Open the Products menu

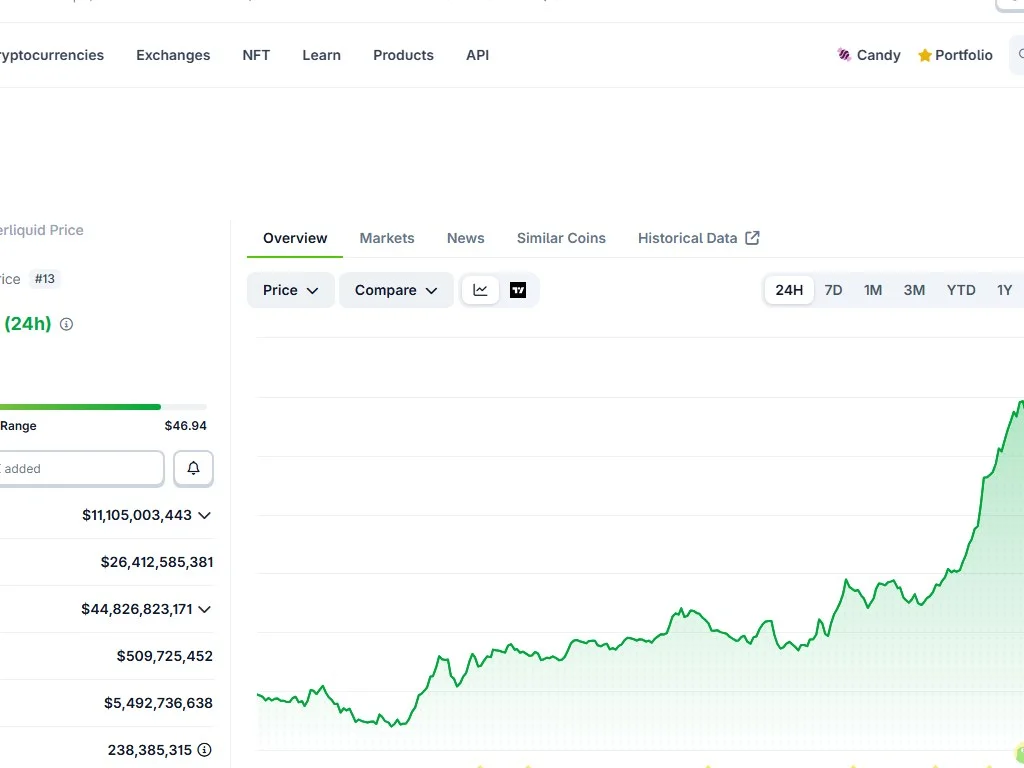(403, 56)
